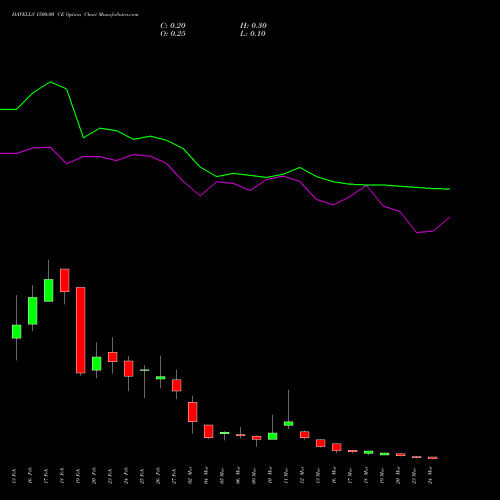Select the 05 Mar date label
500x500 pixels.
click(x=222, y=476)
